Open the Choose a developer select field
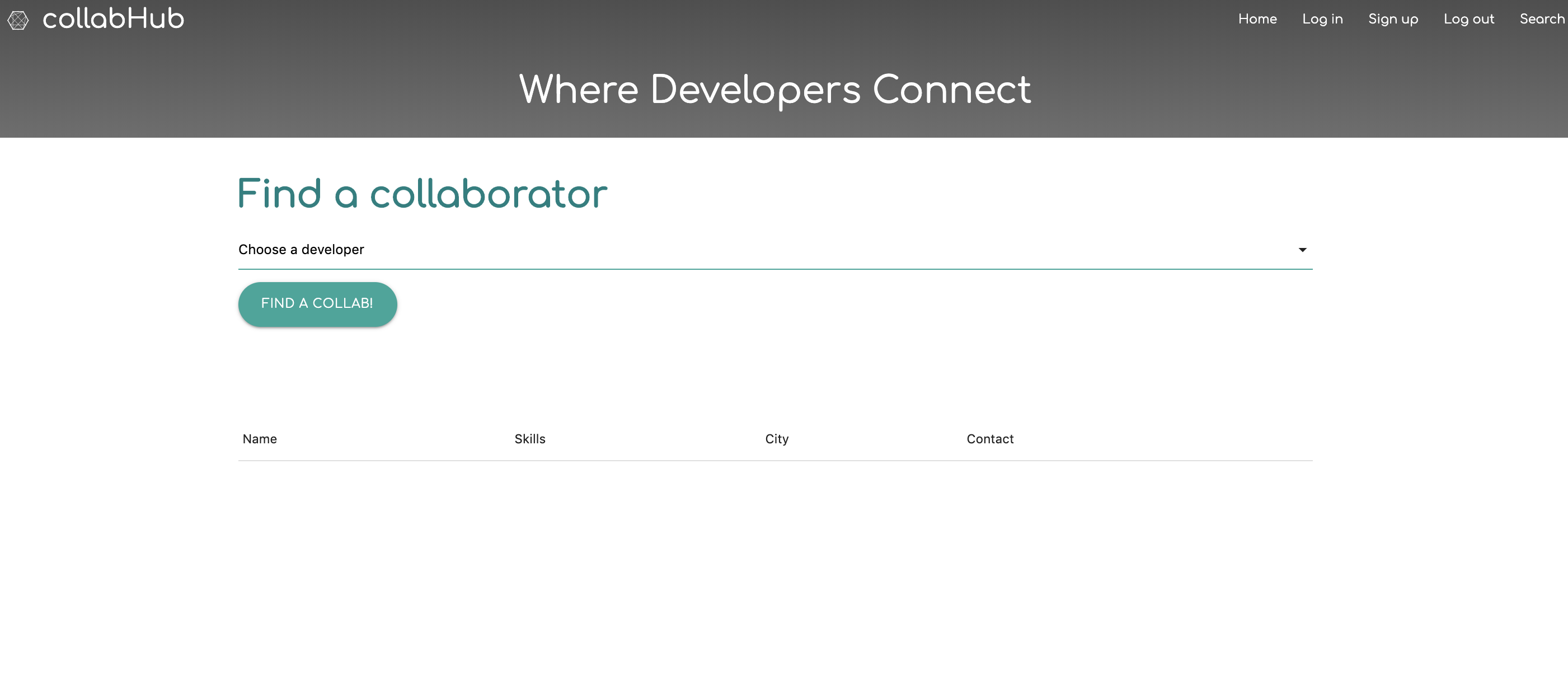This screenshot has height=684, width=1568. tap(730, 250)
